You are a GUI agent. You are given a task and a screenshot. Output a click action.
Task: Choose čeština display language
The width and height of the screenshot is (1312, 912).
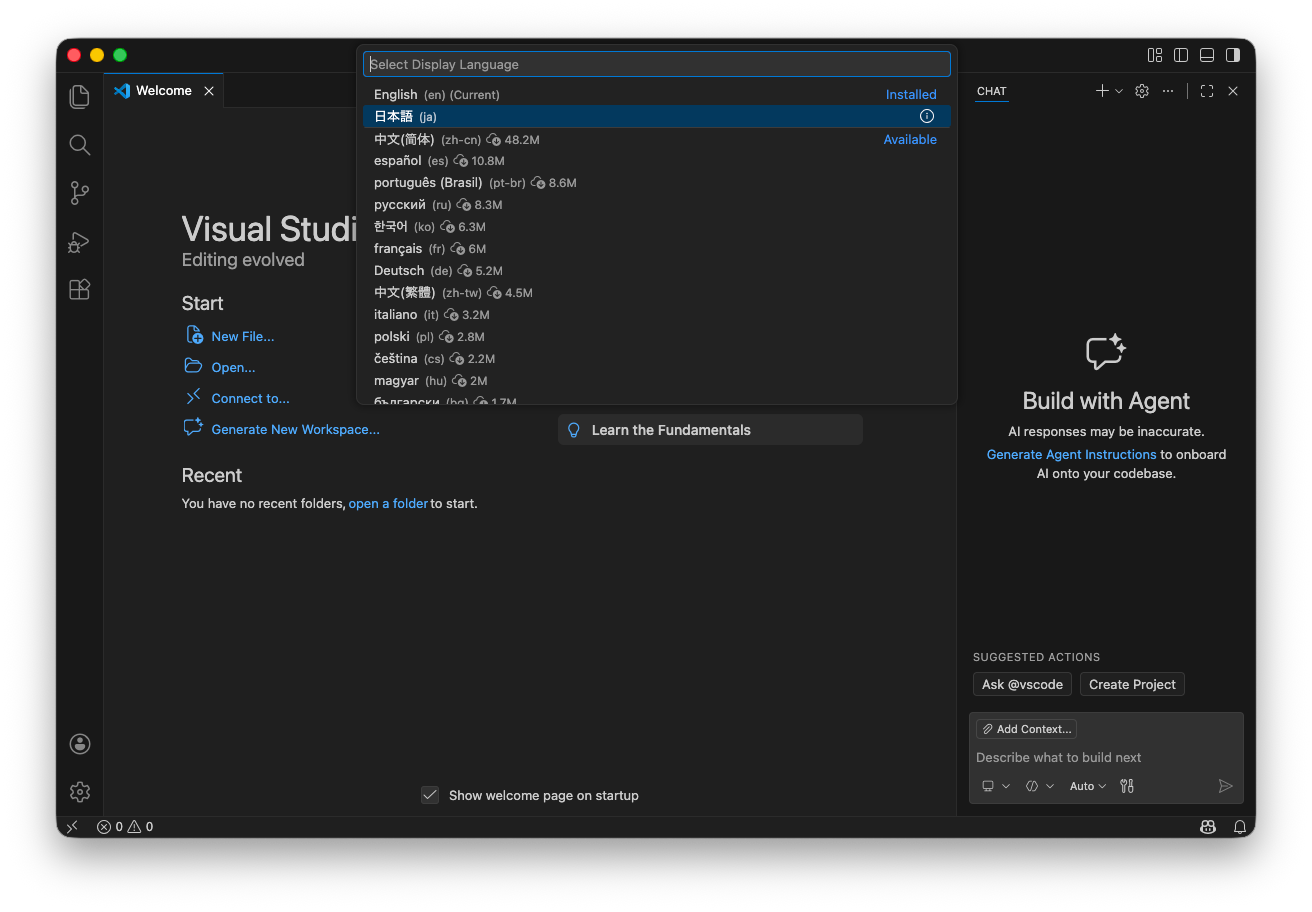tap(657, 359)
